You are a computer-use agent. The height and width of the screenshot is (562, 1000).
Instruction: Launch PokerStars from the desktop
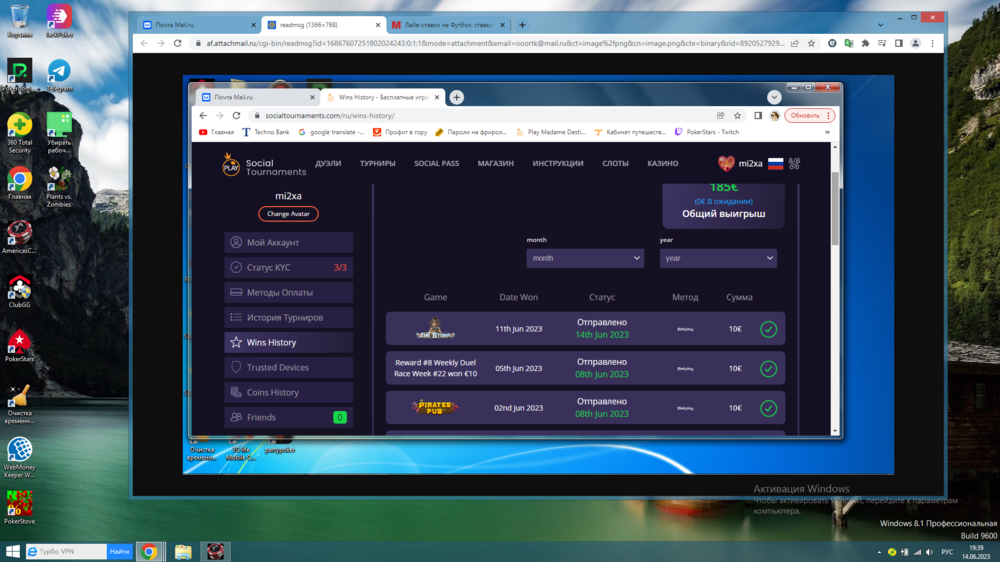point(18,342)
